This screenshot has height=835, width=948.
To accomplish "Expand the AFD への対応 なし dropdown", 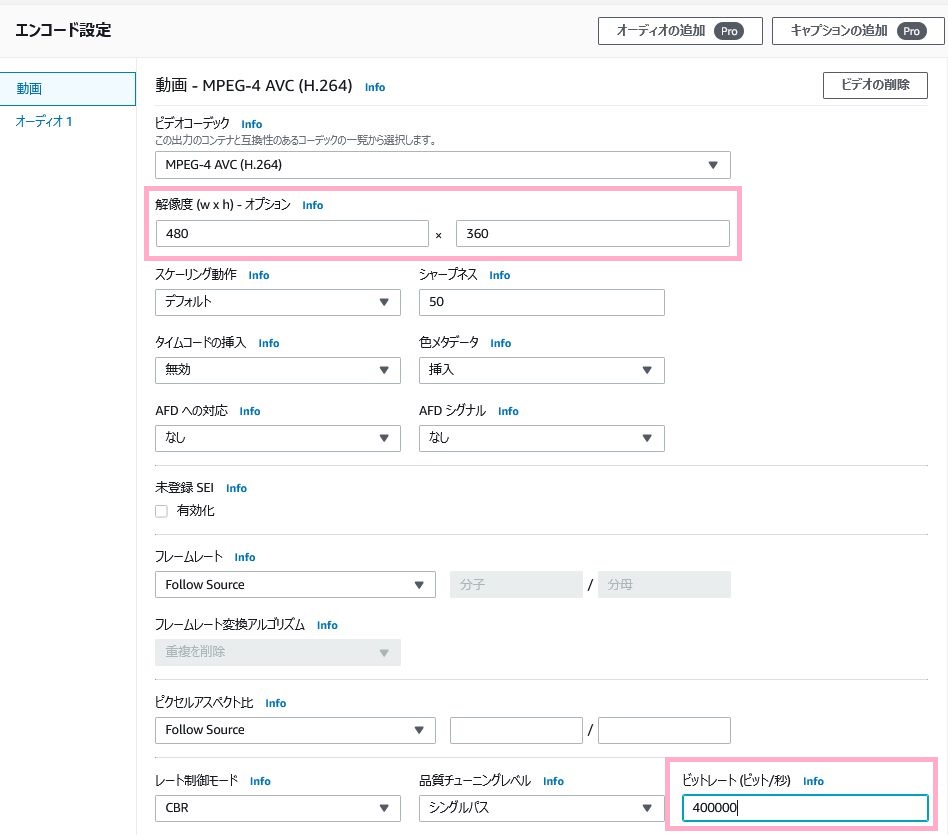I will [x=278, y=438].
